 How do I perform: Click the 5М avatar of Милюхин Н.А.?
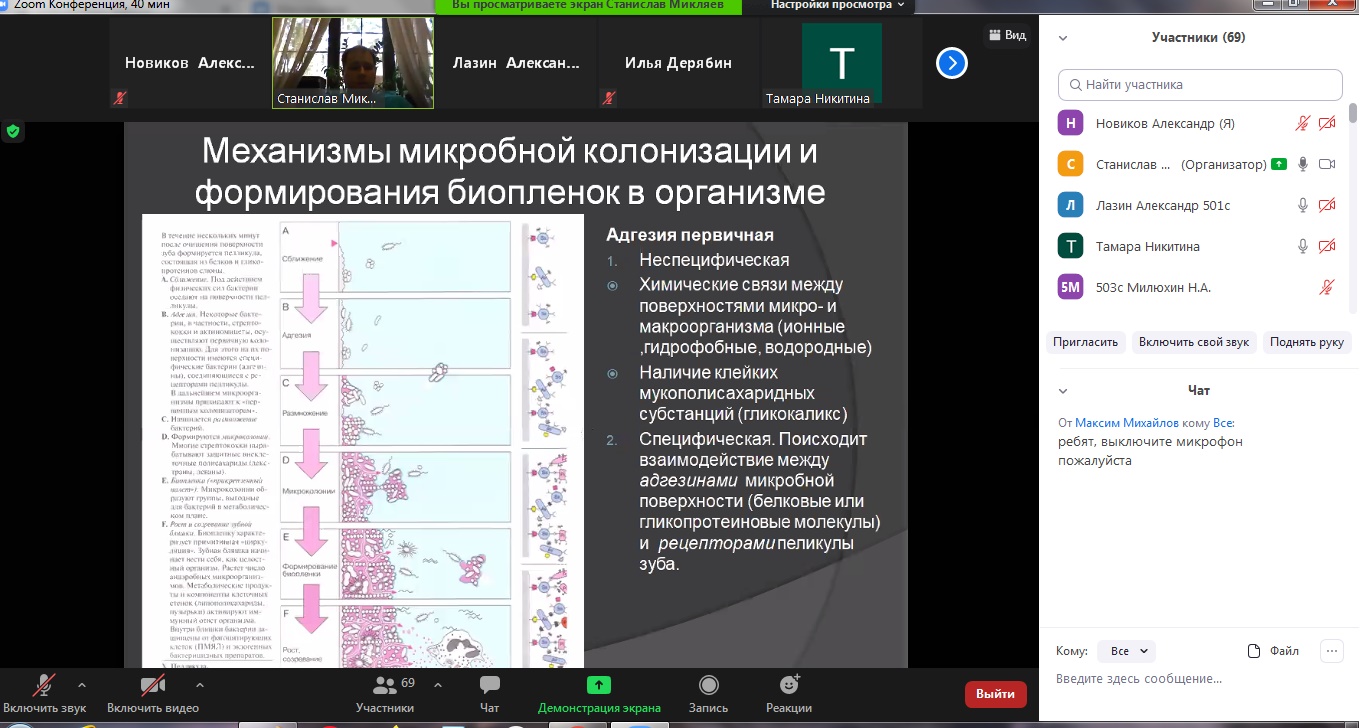click(x=1071, y=287)
